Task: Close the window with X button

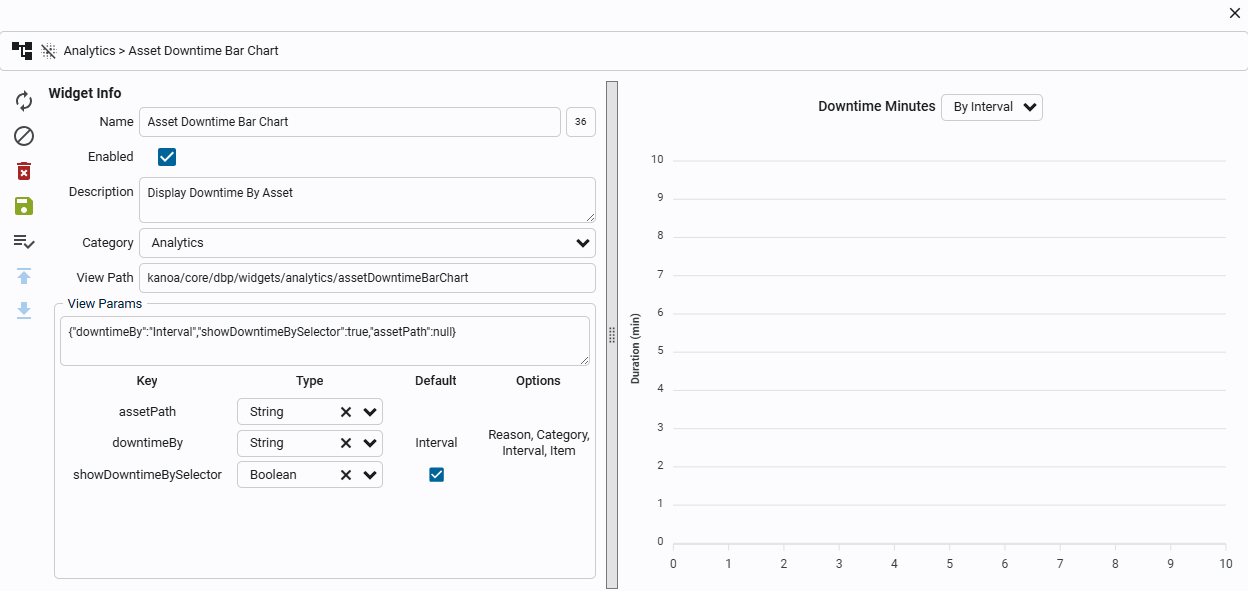Action: click(1234, 13)
